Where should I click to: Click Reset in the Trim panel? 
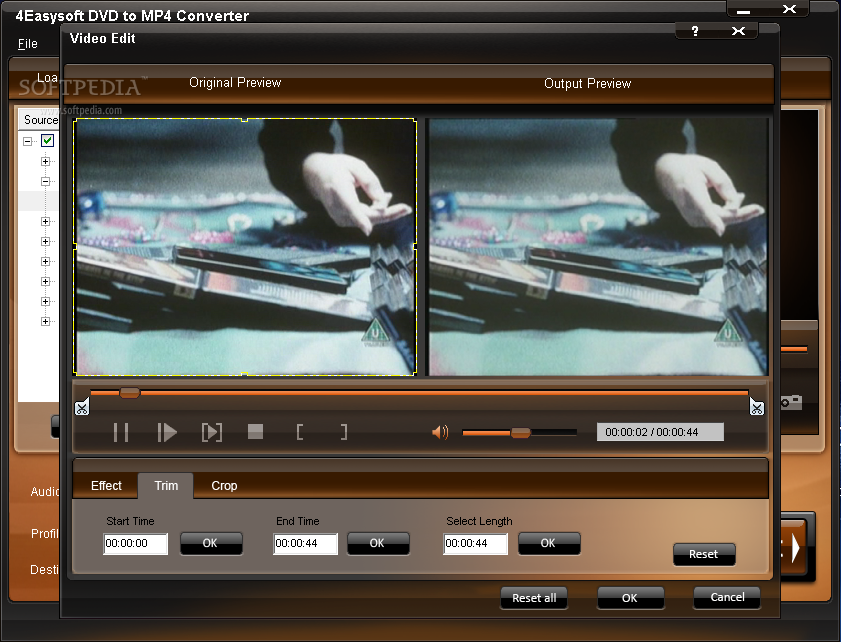704,554
